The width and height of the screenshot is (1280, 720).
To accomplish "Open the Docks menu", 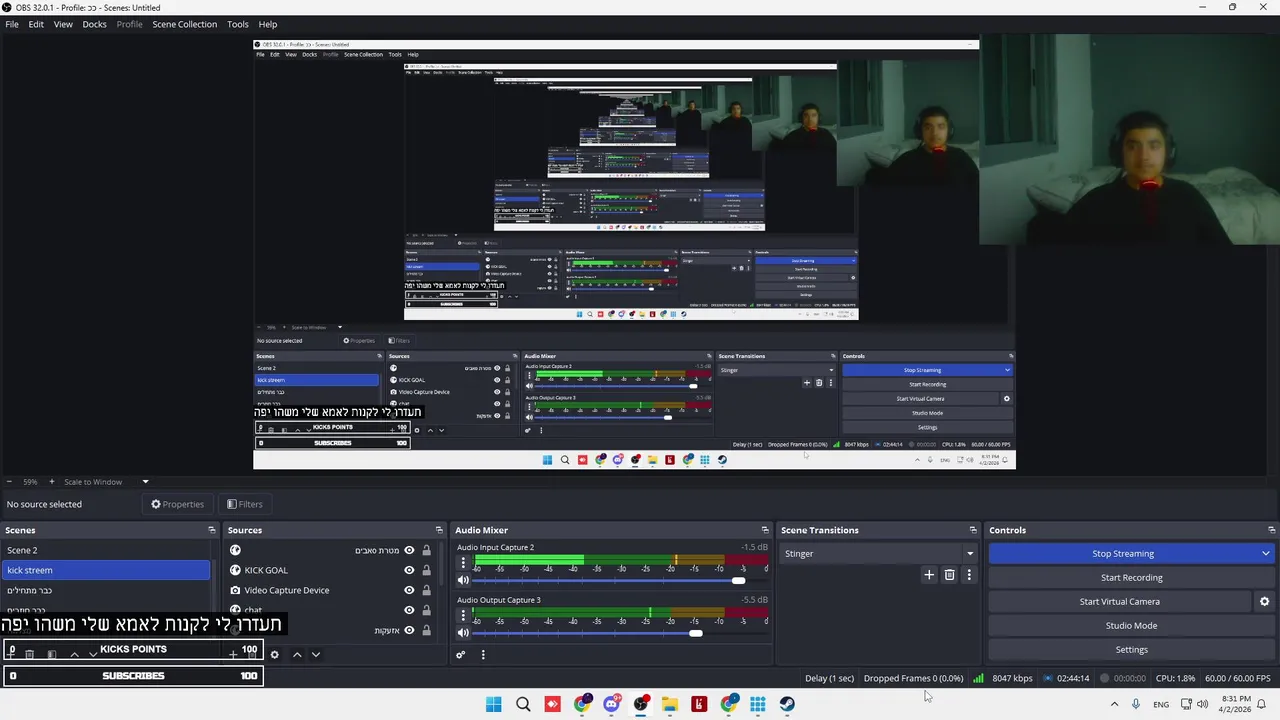I will [x=94, y=24].
